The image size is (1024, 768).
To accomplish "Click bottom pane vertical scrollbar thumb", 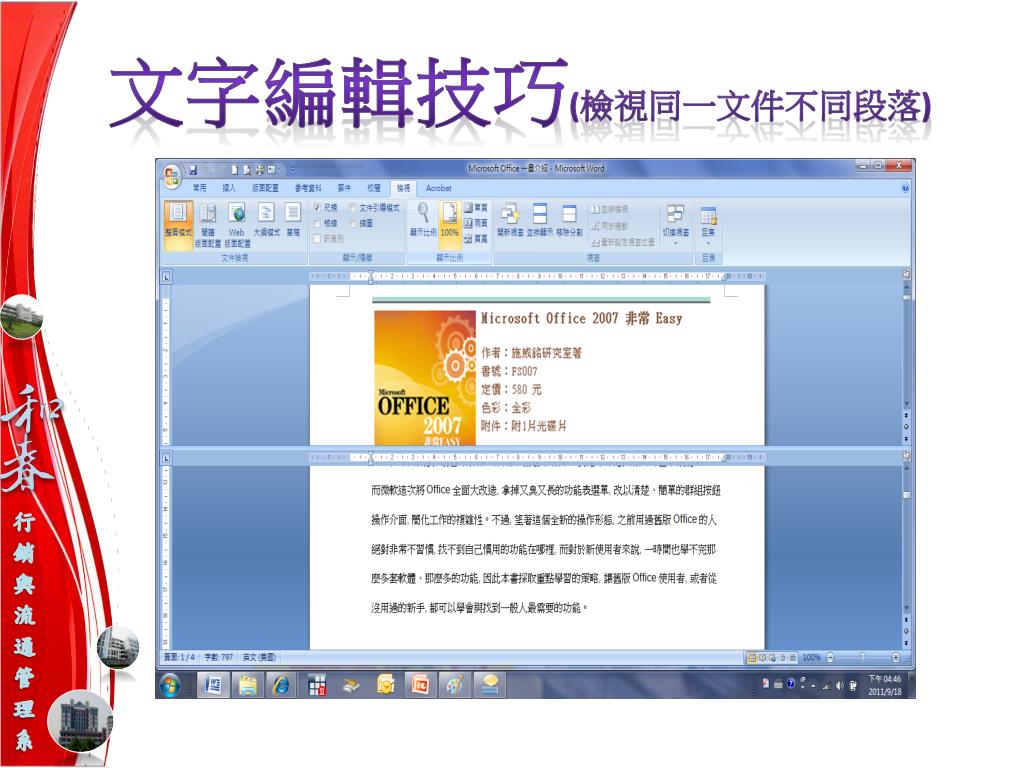I will 906,495.
